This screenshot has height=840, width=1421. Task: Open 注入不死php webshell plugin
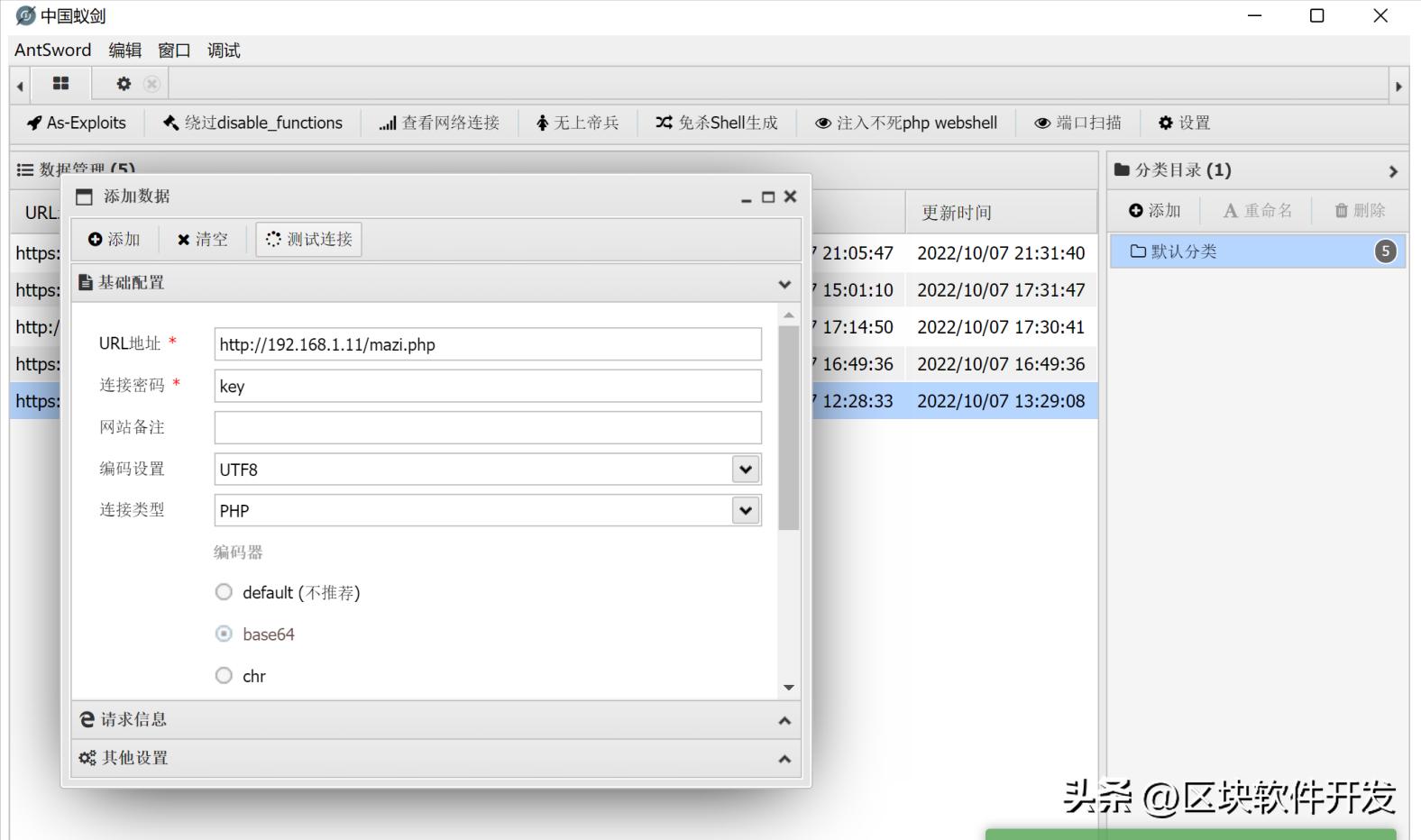click(906, 123)
